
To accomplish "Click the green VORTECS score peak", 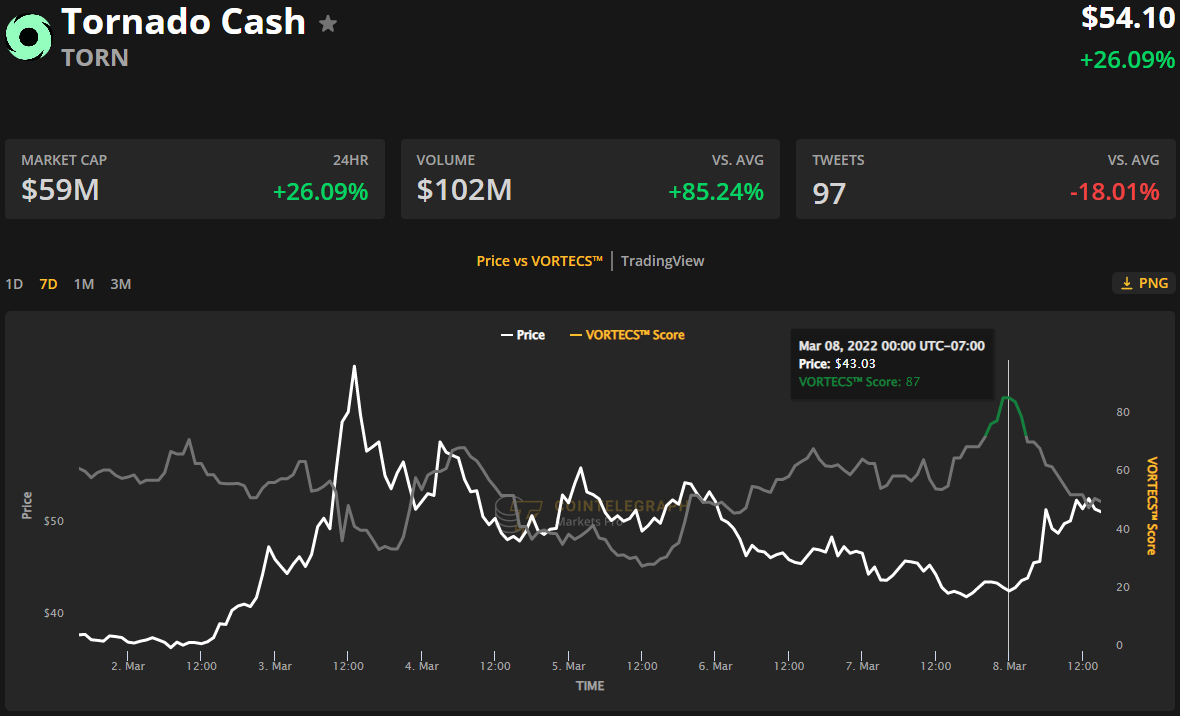I will coord(1008,399).
